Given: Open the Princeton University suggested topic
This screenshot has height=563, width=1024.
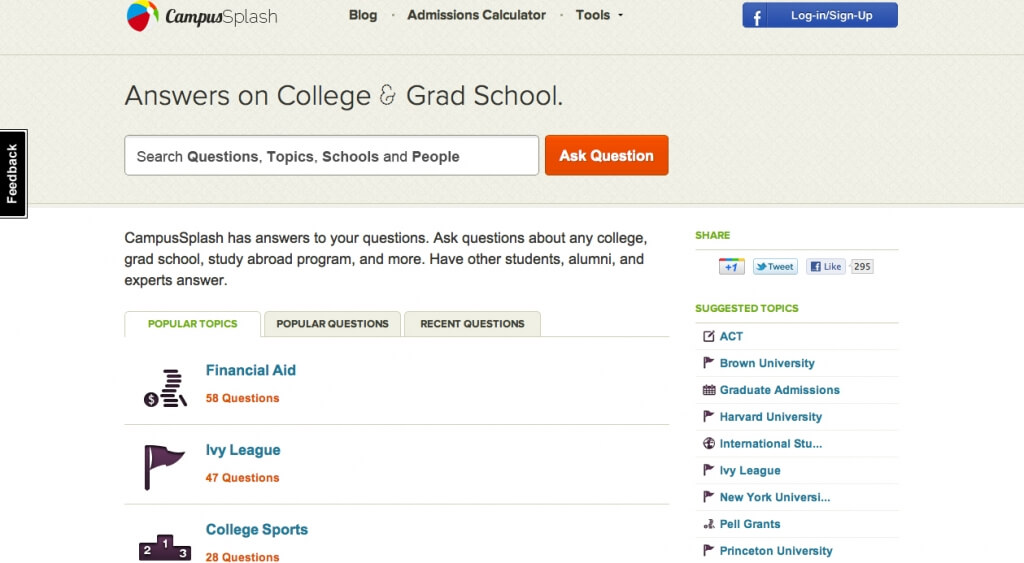Looking at the screenshot, I should (x=776, y=551).
